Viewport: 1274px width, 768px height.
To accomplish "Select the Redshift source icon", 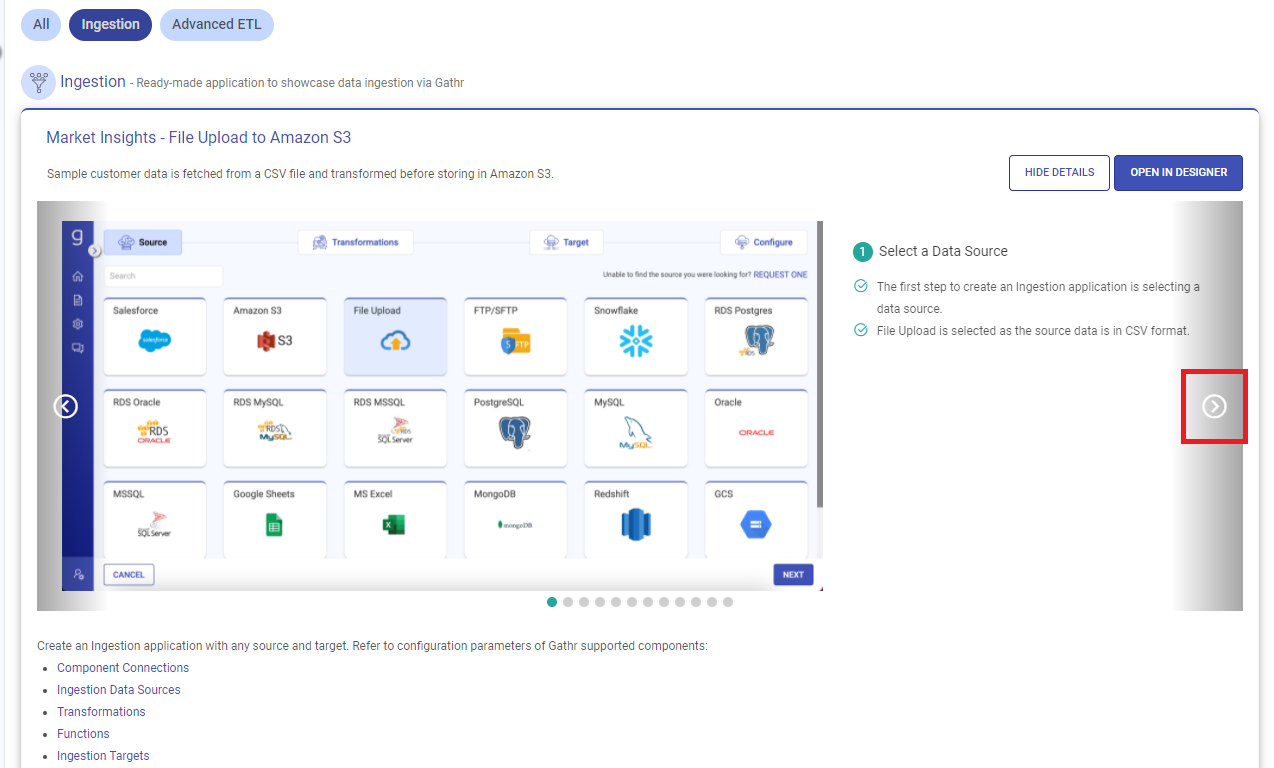I will click(x=635, y=525).
